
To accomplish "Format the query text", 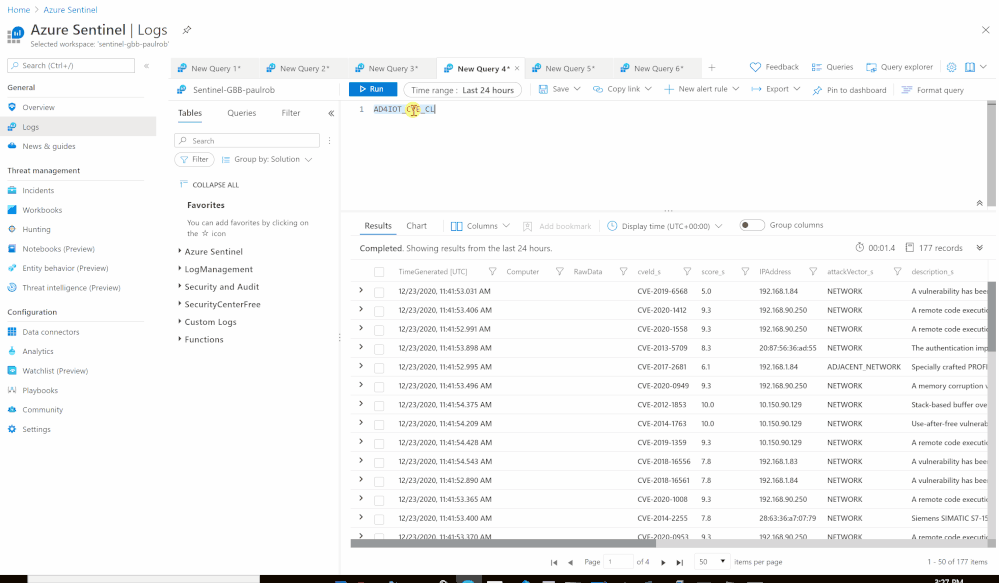I will tap(933, 90).
